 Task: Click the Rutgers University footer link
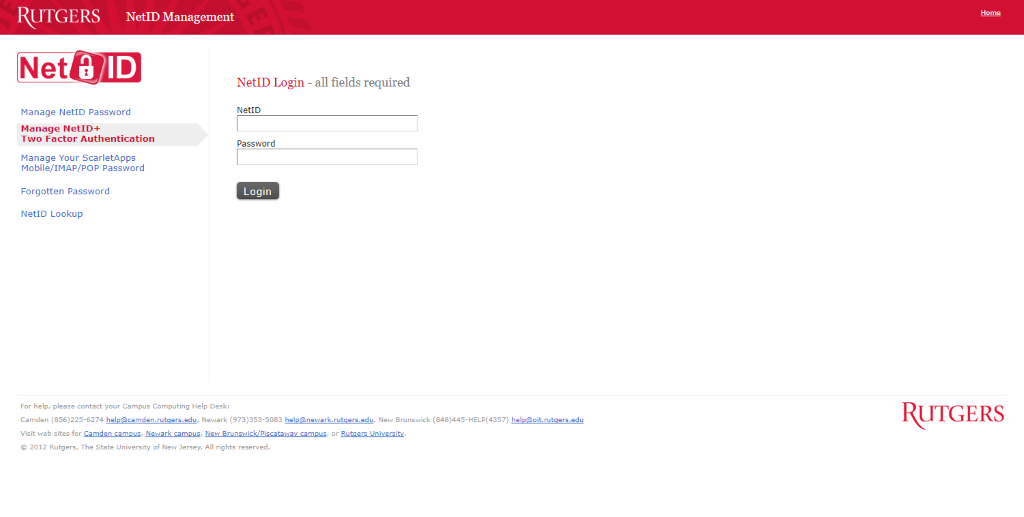coord(373,434)
